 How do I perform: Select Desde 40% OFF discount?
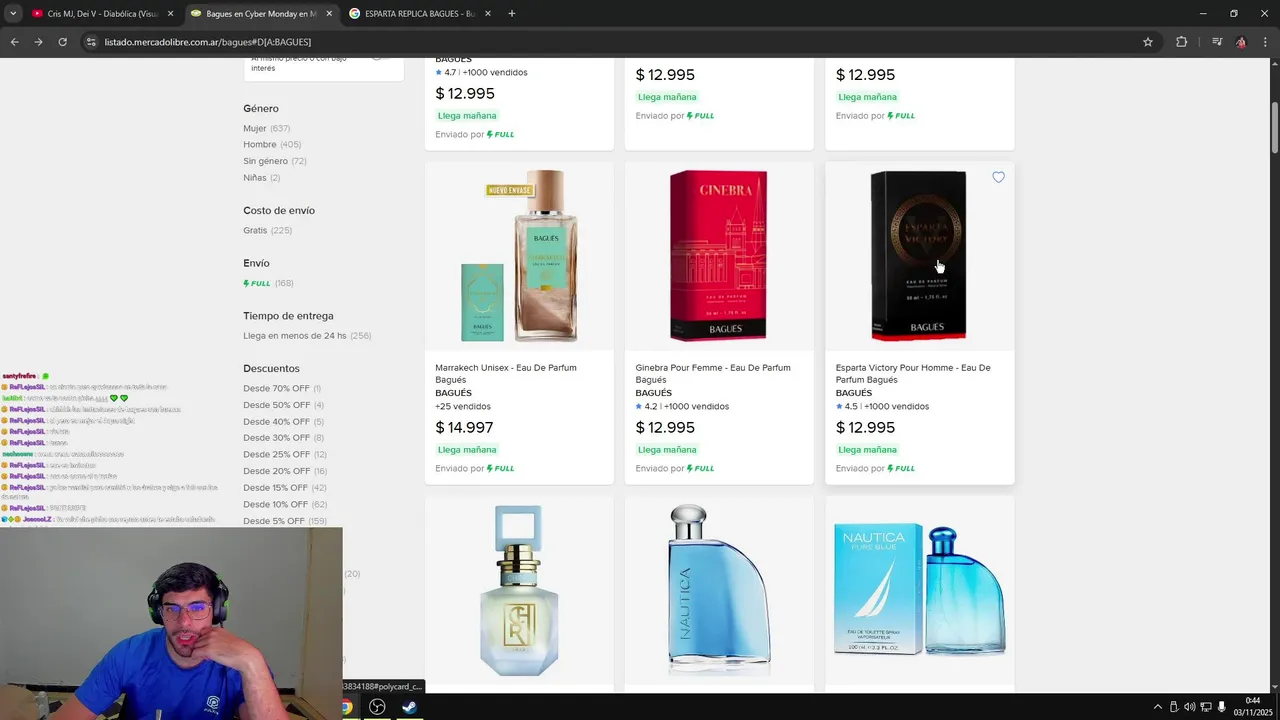click(x=283, y=422)
